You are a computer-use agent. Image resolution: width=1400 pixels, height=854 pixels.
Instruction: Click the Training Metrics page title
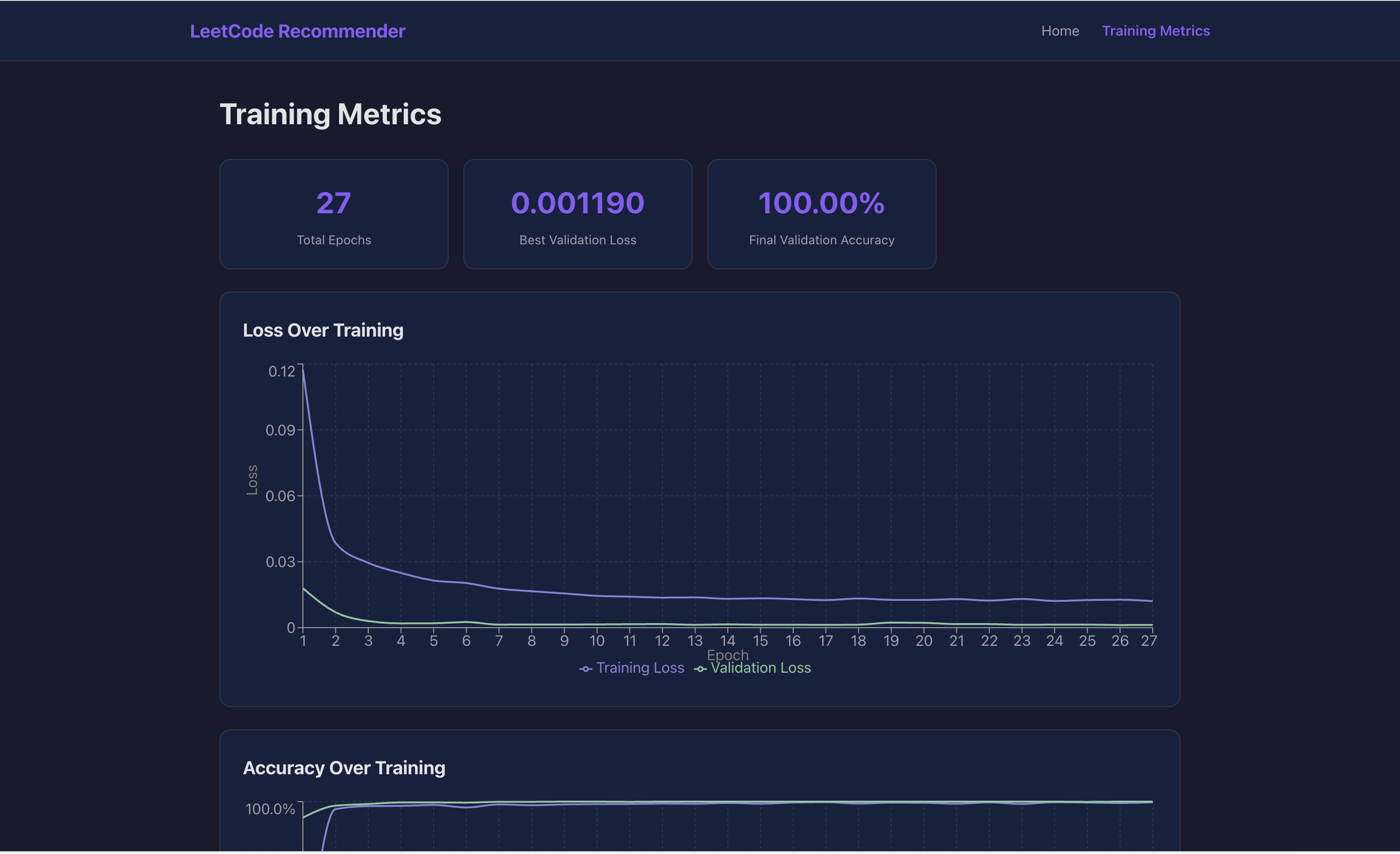pyautogui.click(x=330, y=114)
